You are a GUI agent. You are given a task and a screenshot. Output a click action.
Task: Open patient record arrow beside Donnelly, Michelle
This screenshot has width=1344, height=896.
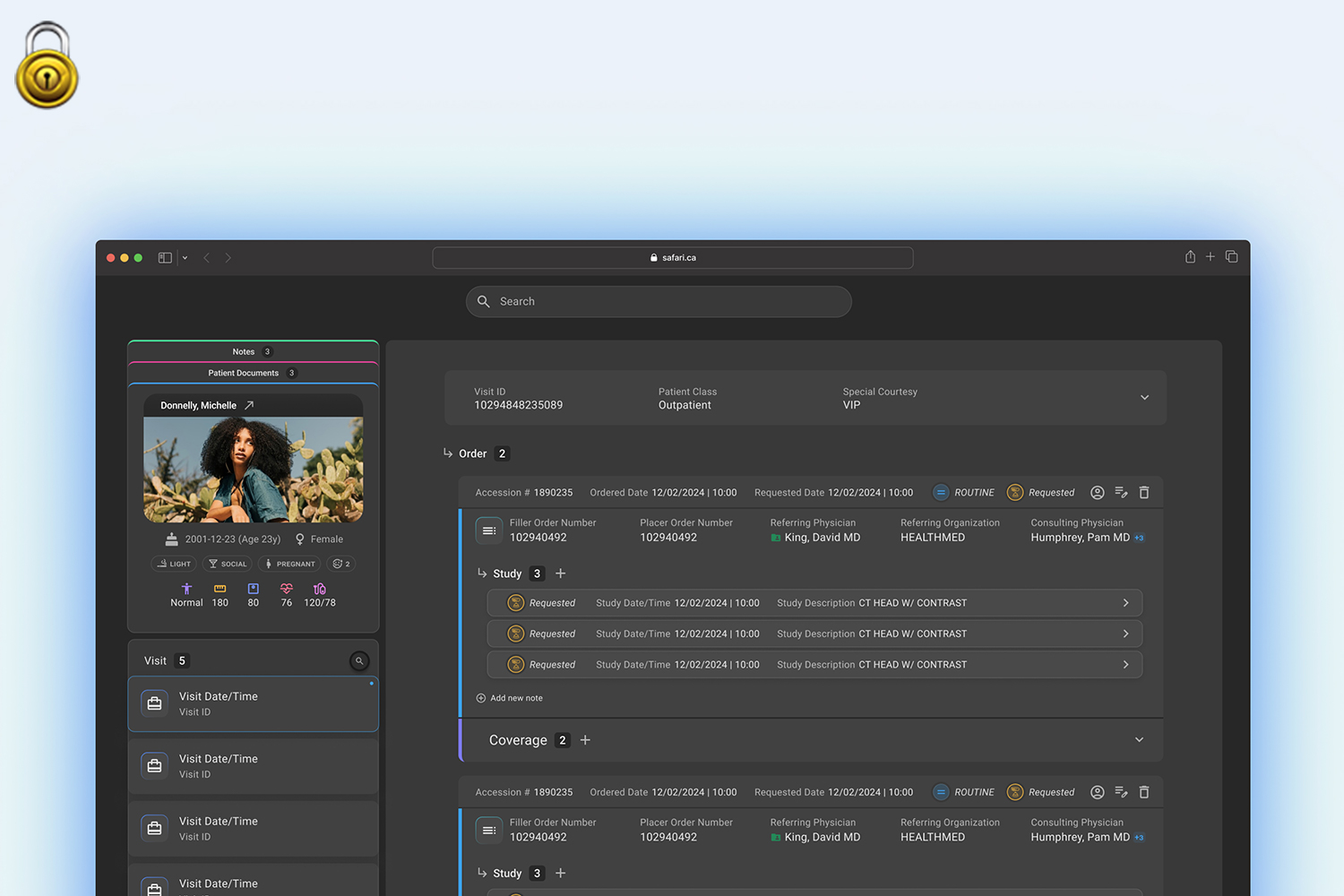[x=249, y=406]
